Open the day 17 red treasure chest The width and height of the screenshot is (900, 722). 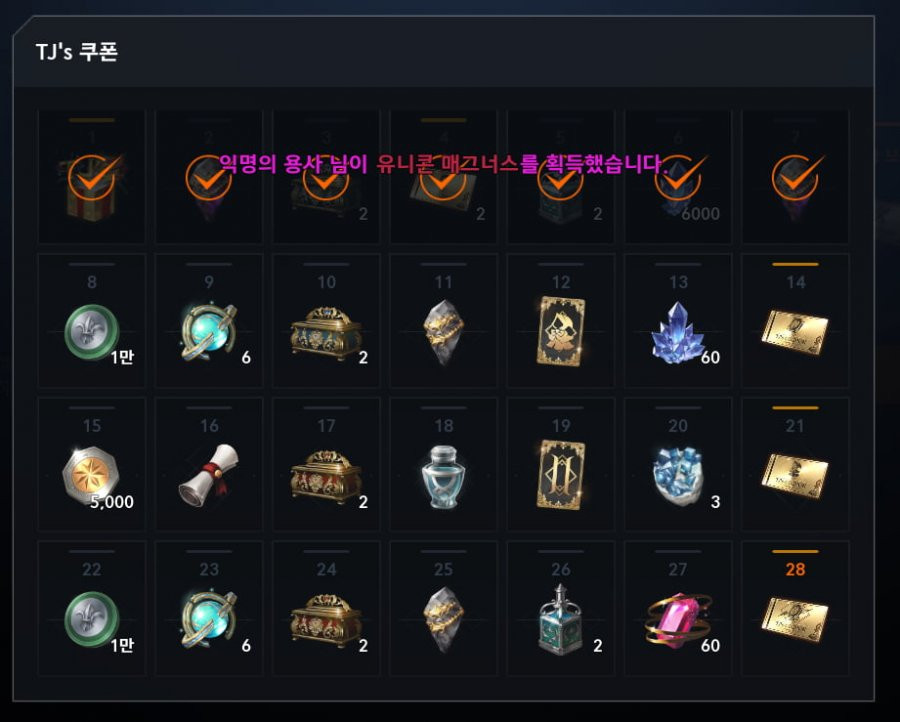click(326, 464)
